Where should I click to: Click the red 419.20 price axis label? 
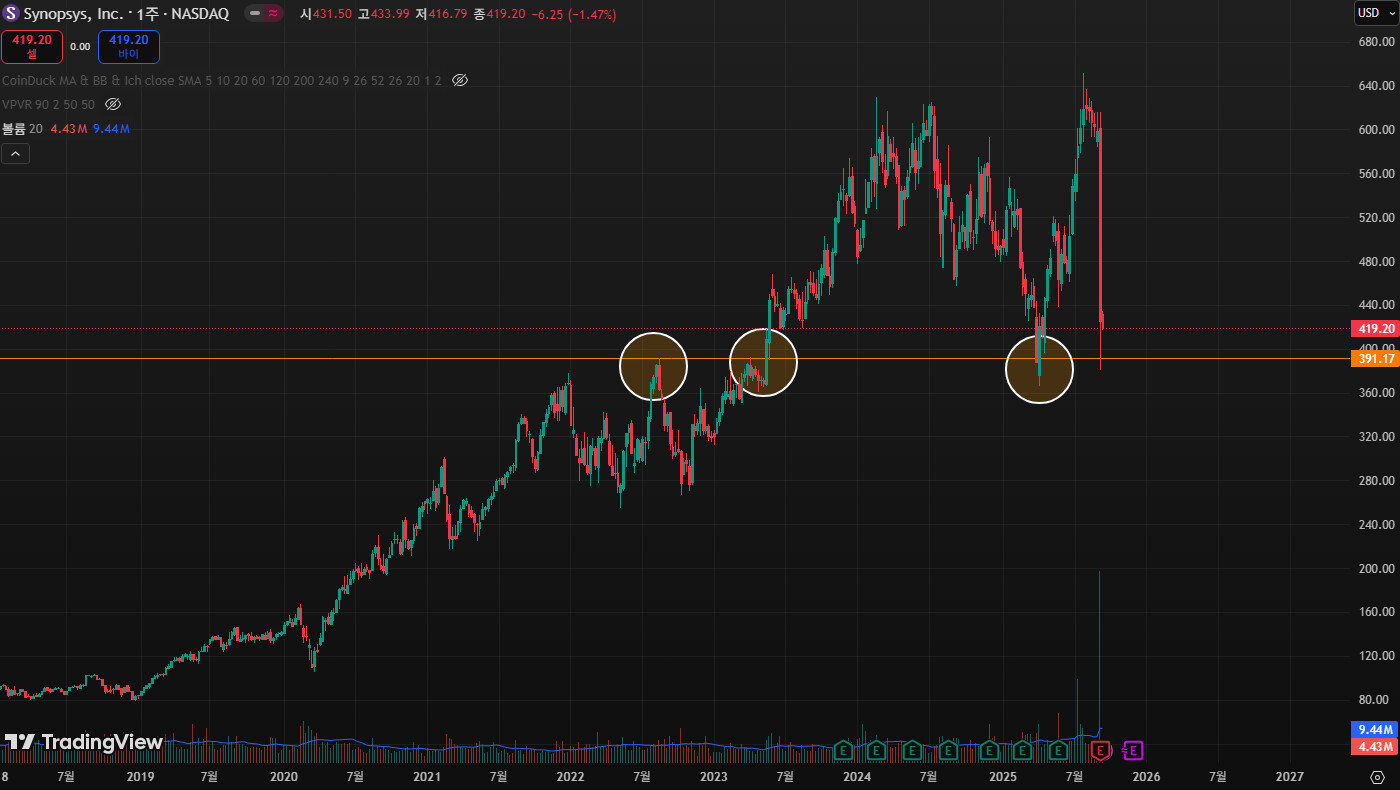(x=1376, y=328)
